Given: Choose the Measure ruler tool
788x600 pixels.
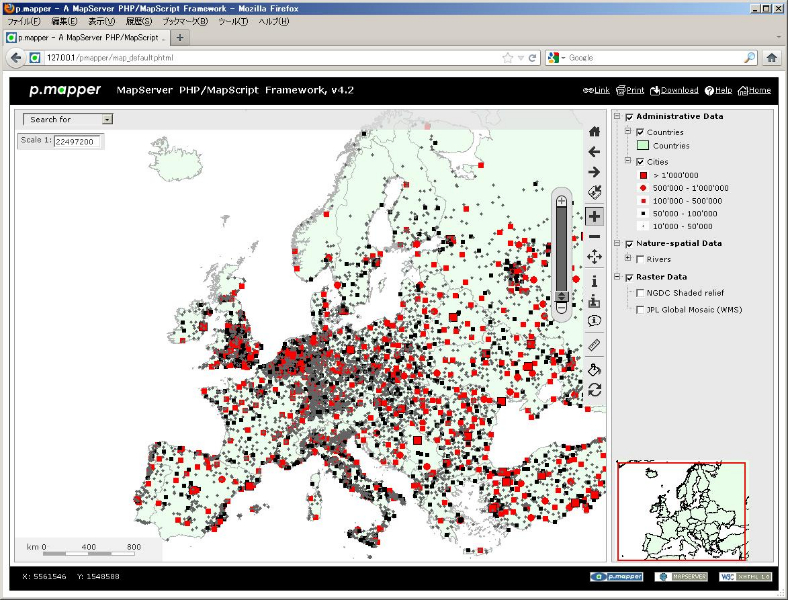Looking at the screenshot, I should pos(594,345).
